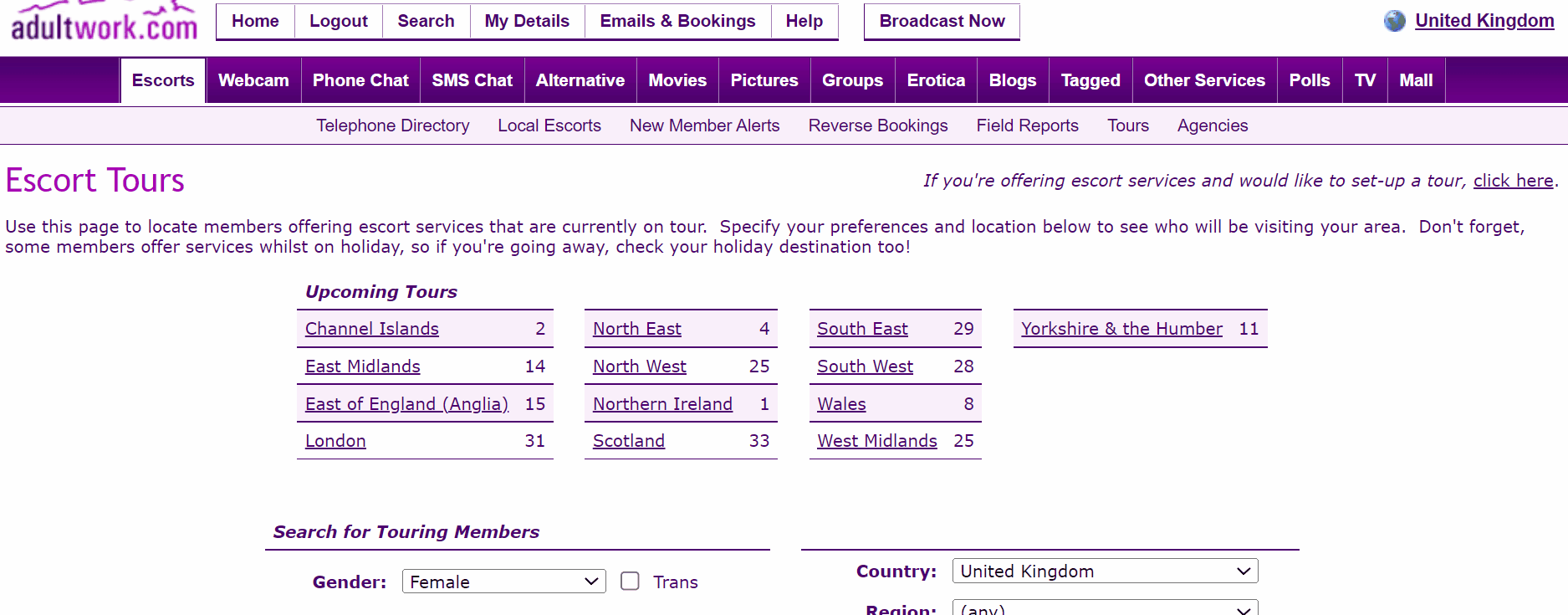Switch to the Webcam tab
The image size is (1568, 615).
(x=253, y=80)
